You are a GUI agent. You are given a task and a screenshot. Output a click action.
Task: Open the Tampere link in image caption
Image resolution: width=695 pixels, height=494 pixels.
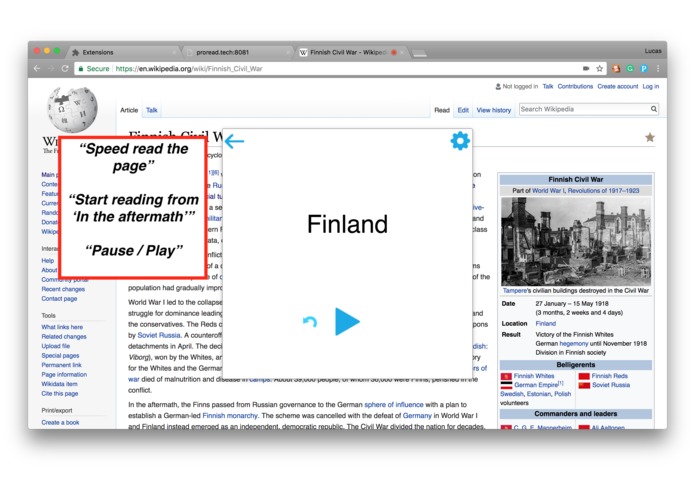pyautogui.click(x=515, y=291)
